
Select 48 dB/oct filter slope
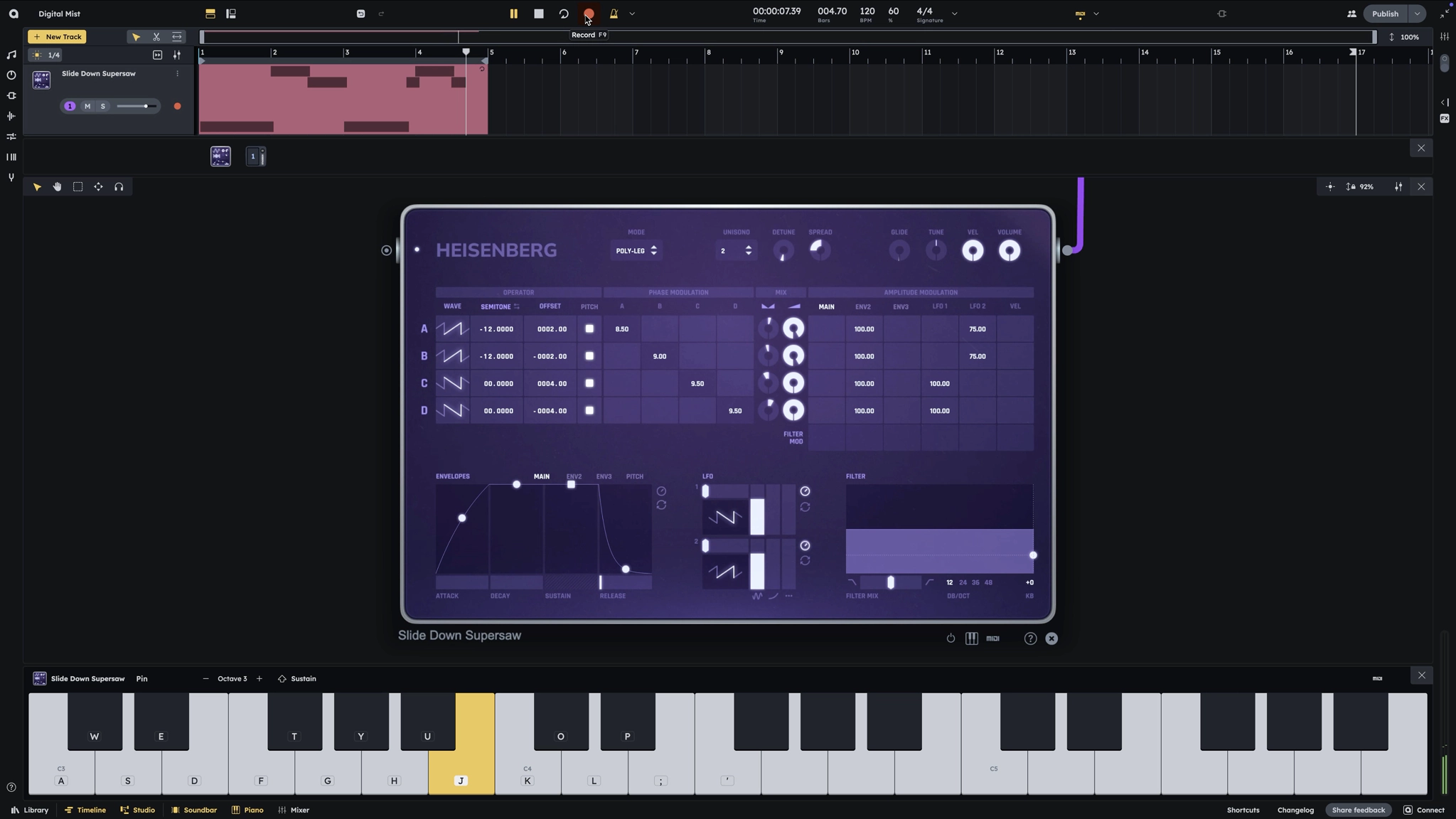988,582
